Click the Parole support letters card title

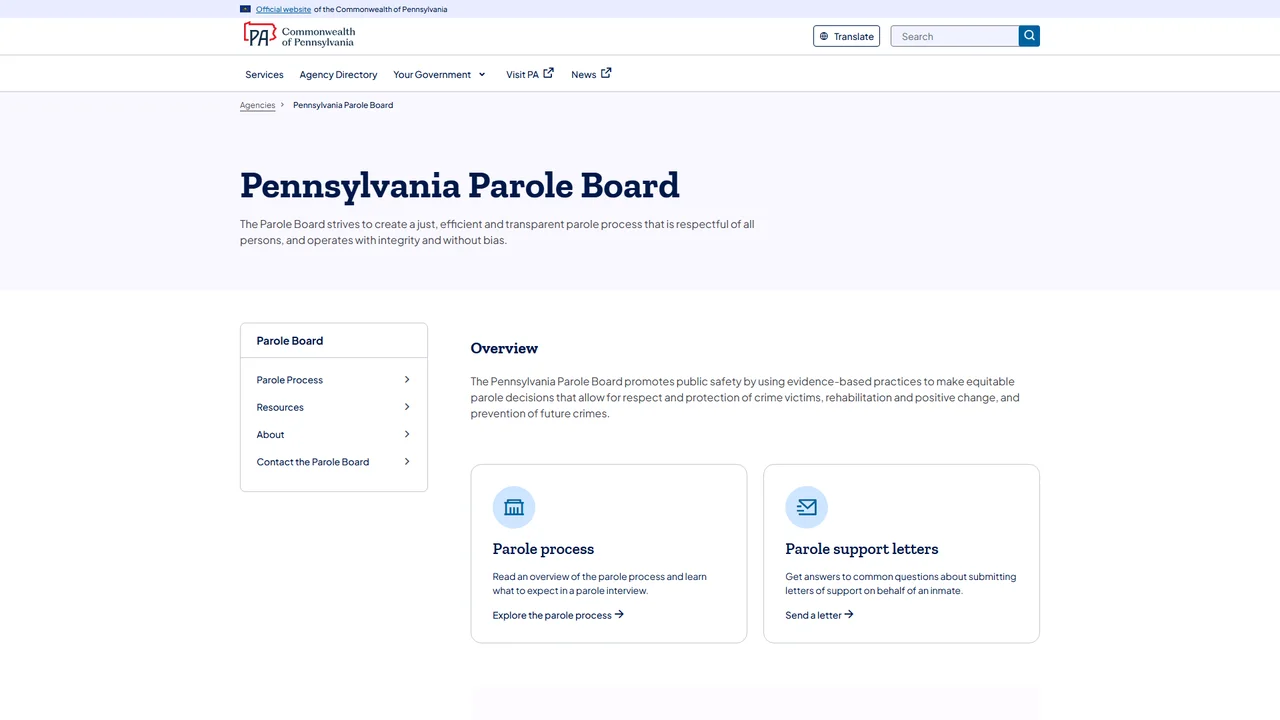click(x=861, y=549)
